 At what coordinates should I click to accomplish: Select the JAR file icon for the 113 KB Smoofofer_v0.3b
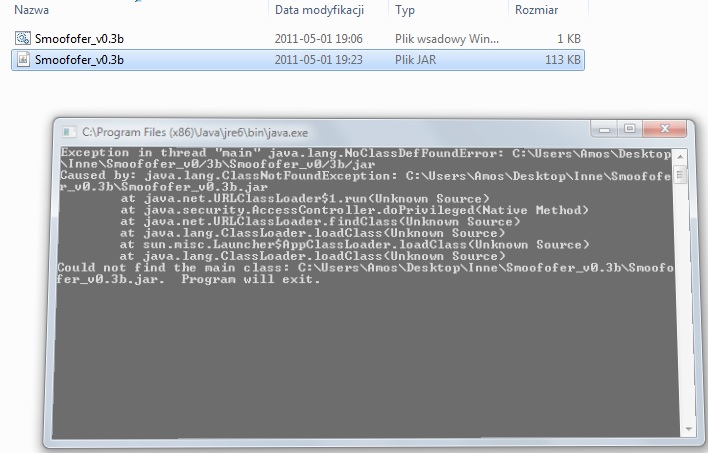(23, 60)
